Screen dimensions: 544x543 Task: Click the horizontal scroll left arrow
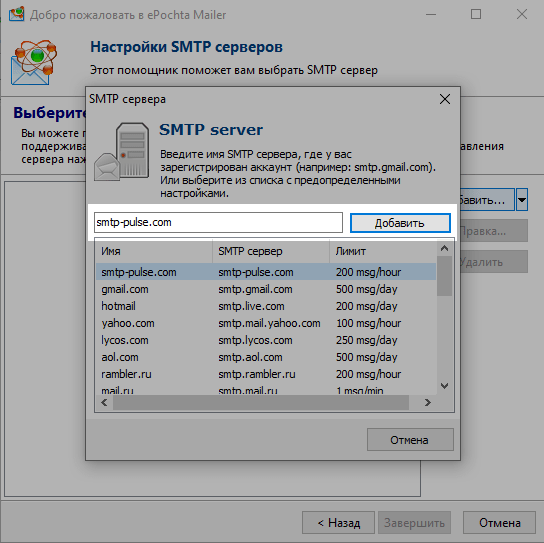(104, 402)
